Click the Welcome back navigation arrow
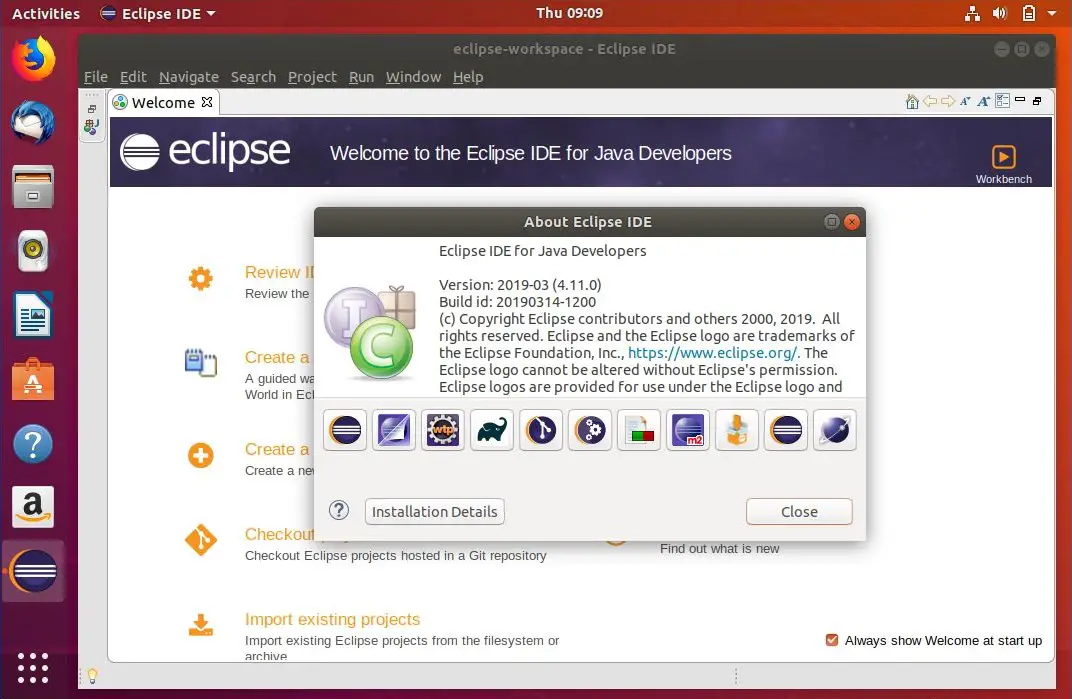Viewport: 1072px width, 699px height. pos(930,101)
